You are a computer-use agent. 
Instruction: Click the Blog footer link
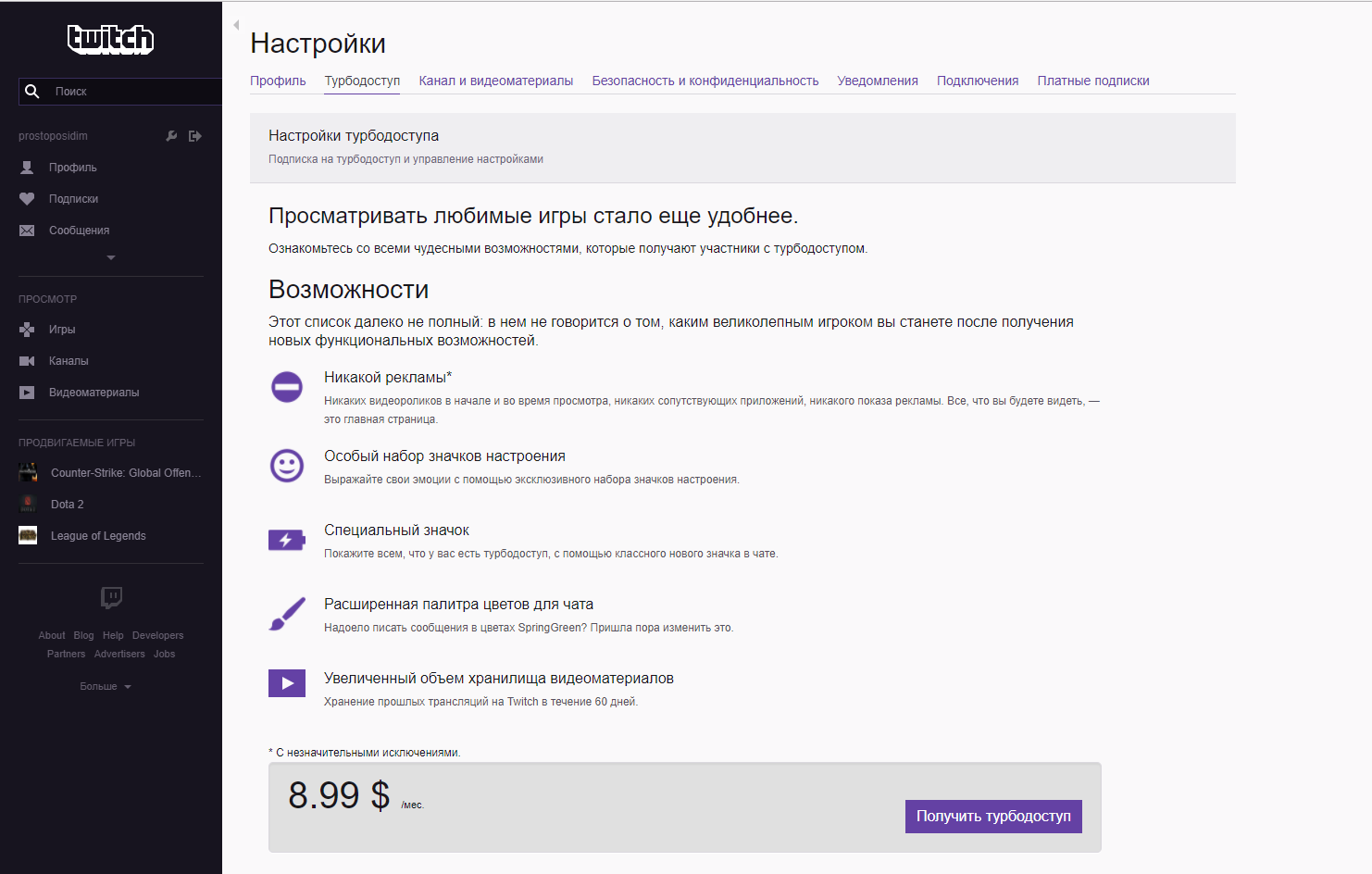pos(83,635)
